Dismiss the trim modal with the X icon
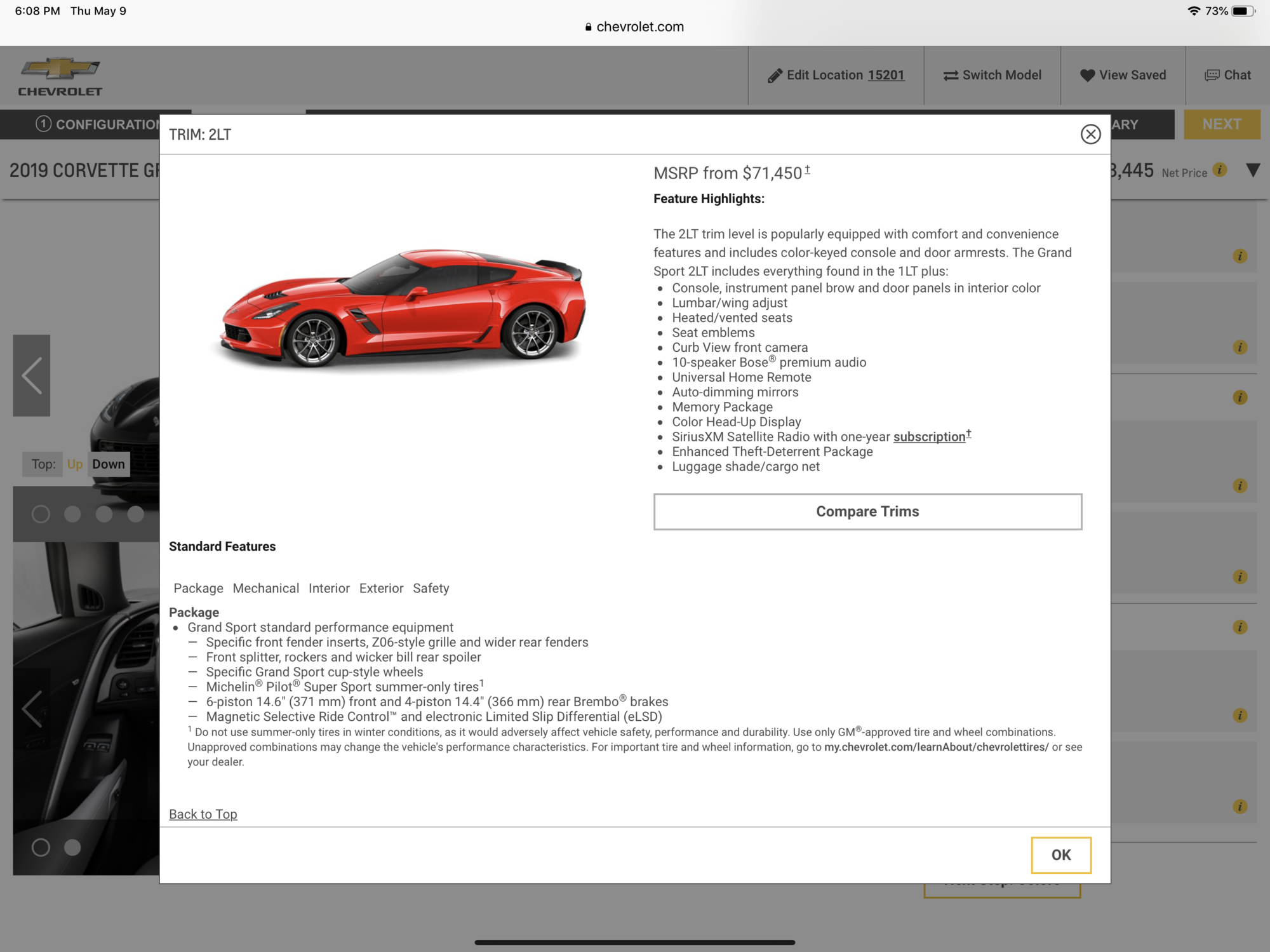1270x952 pixels. click(x=1090, y=134)
